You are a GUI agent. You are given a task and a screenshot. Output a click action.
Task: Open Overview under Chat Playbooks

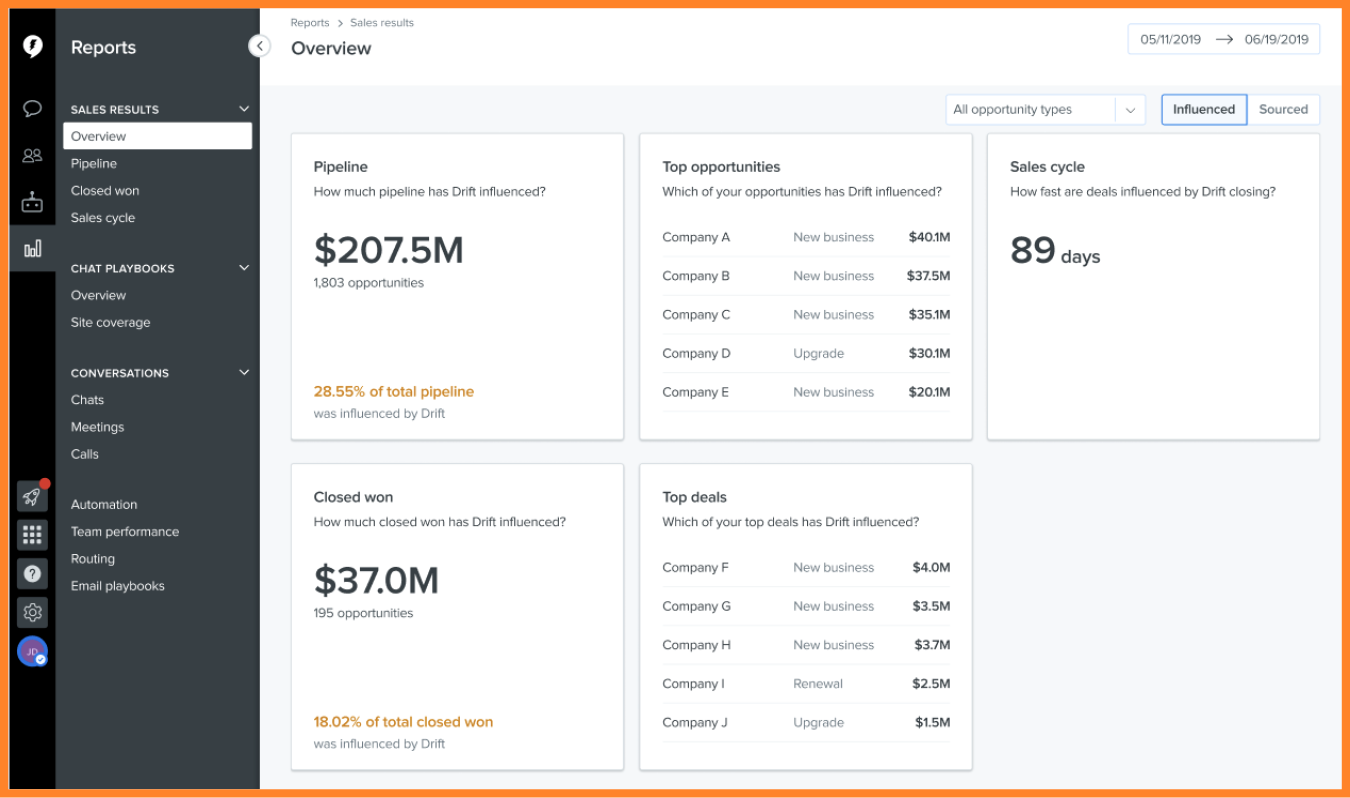click(x=98, y=295)
